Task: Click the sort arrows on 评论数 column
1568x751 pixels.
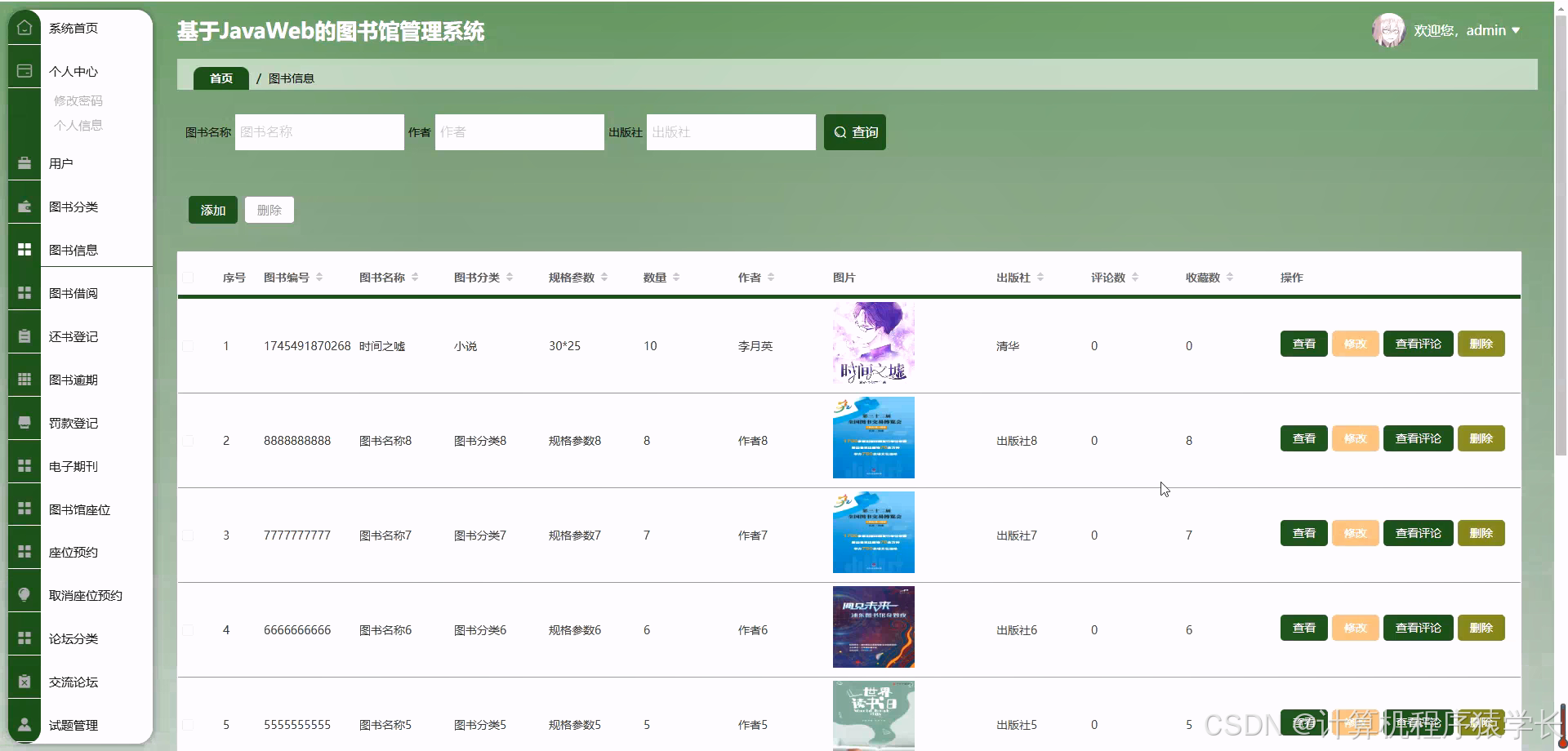Action: coord(1135,278)
